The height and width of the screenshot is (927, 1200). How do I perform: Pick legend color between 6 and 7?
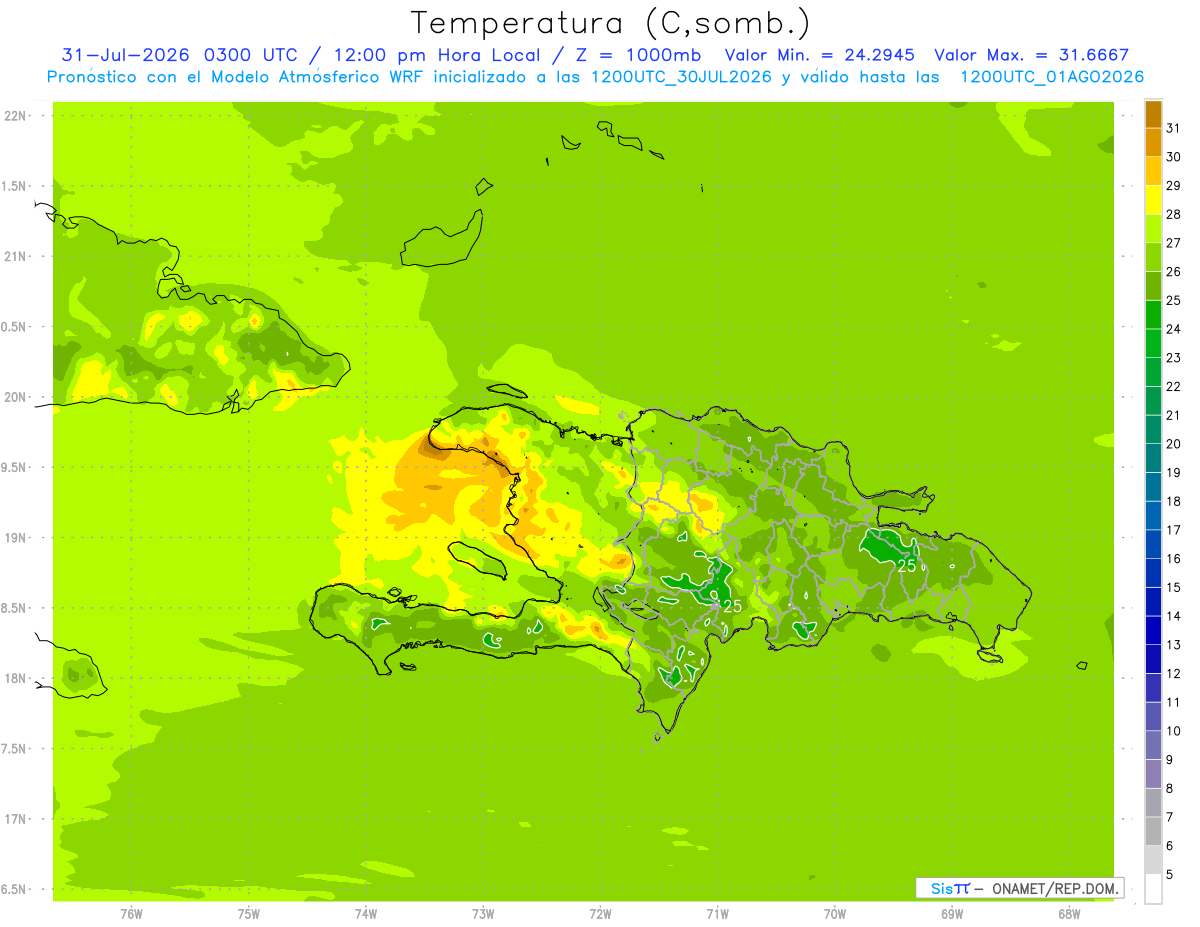click(1153, 831)
